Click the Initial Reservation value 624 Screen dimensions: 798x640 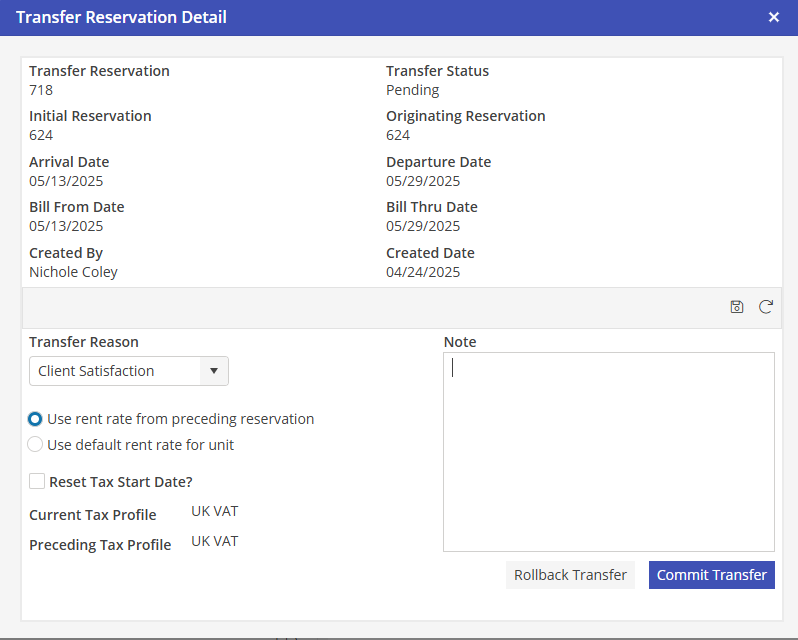click(x=41, y=135)
